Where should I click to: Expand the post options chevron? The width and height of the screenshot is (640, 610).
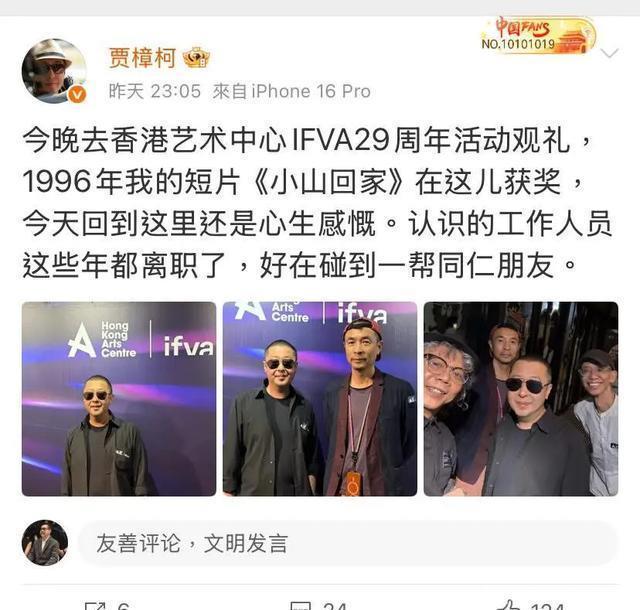(610, 53)
